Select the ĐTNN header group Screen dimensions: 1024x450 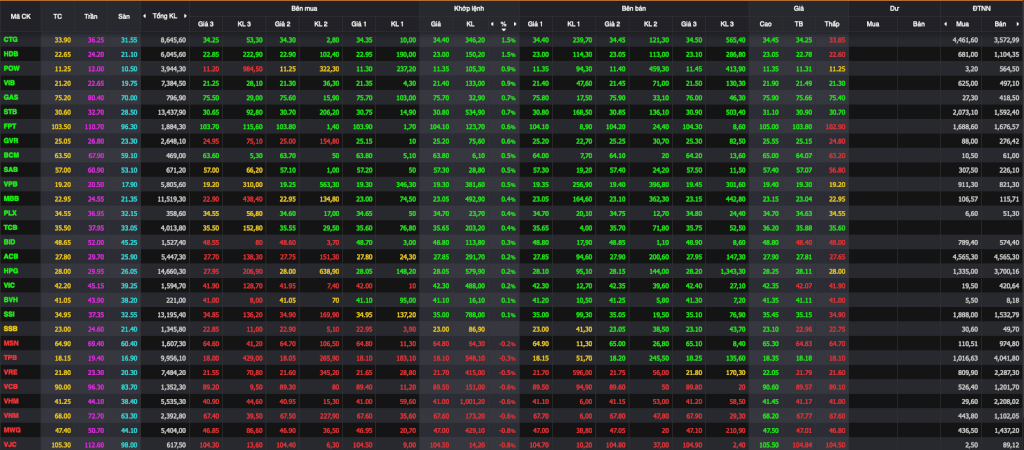982,8
